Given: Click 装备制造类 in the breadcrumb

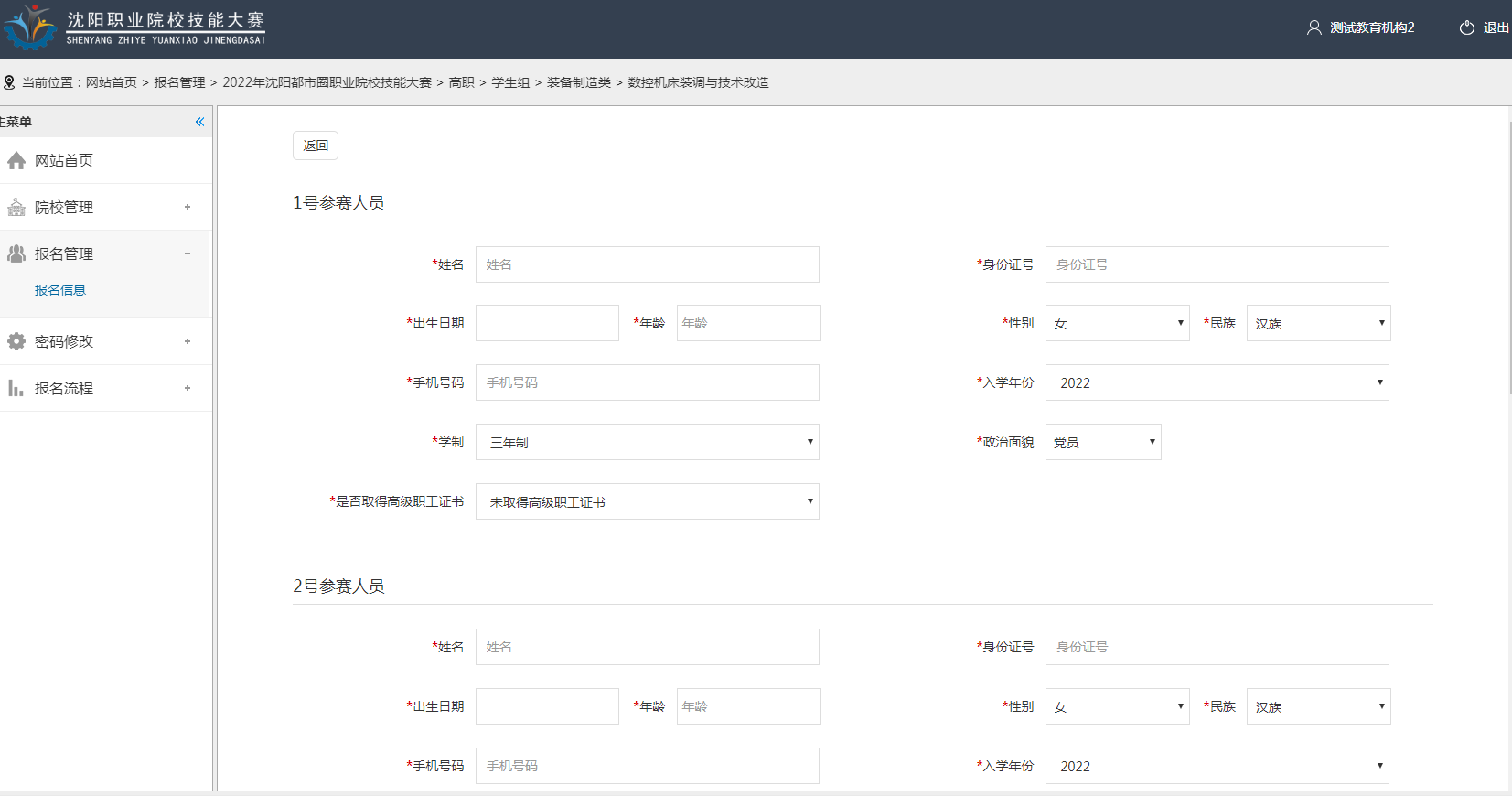Looking at the screenshot, I should 579,82.
